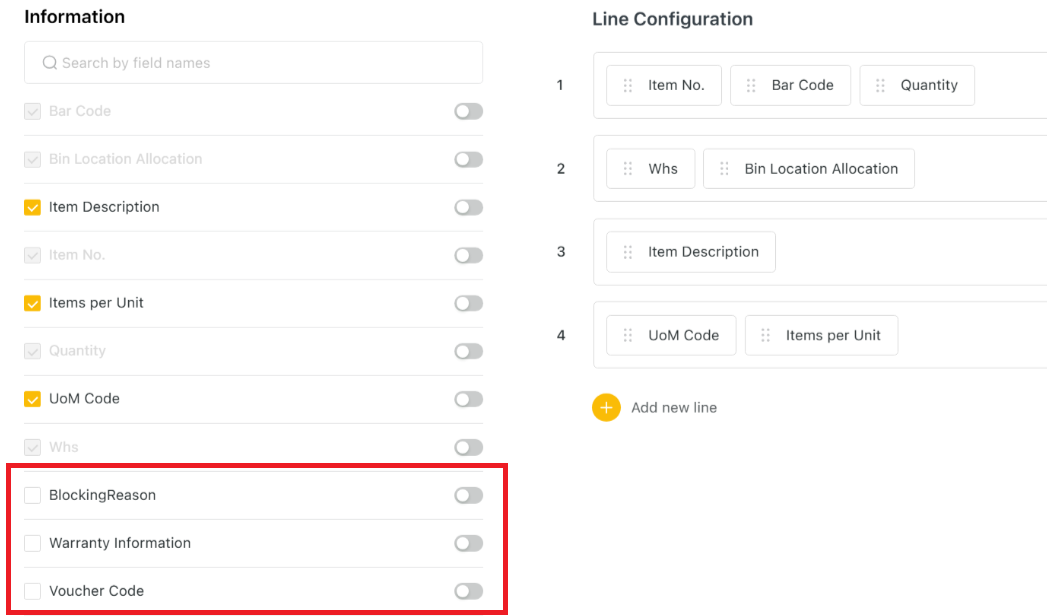Enable the UoM Code toggle switch
The image size is (1047, 616).
[468, 399]
